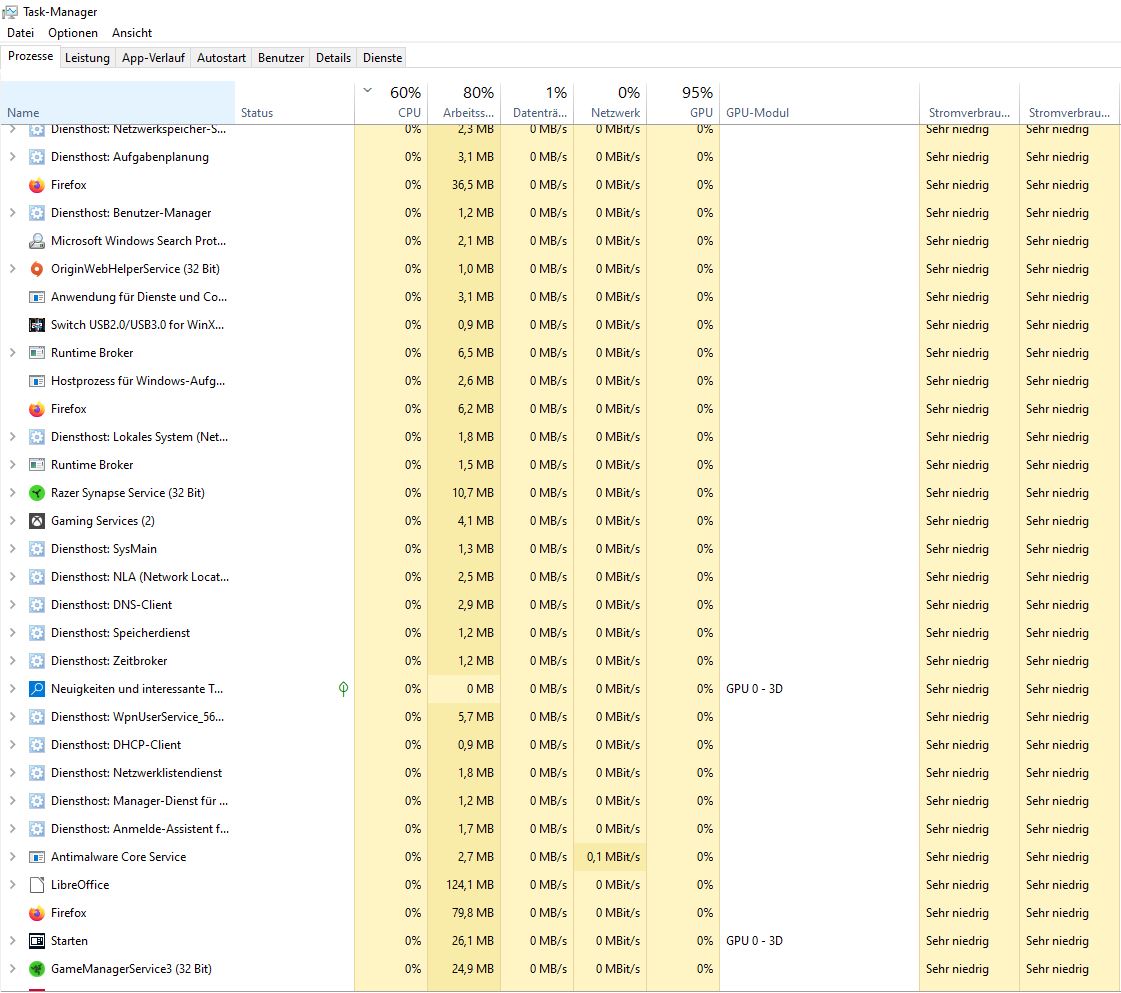Click the GameManagerService3 icon
Viewport: 1121px width, 993px height.
tap(36, 969)
